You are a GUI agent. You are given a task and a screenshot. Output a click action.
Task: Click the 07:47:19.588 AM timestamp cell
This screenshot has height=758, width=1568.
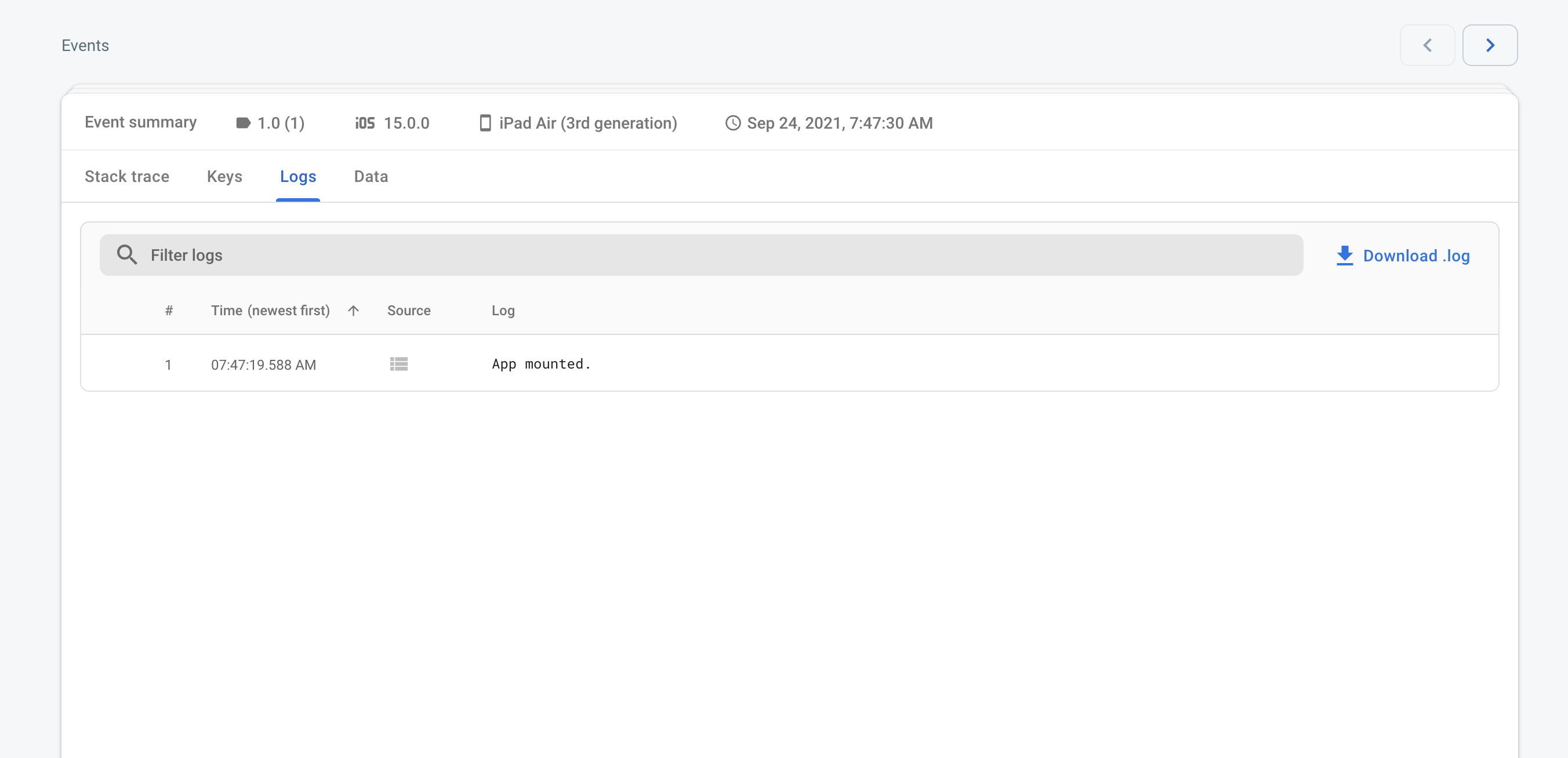coord(263,365)
